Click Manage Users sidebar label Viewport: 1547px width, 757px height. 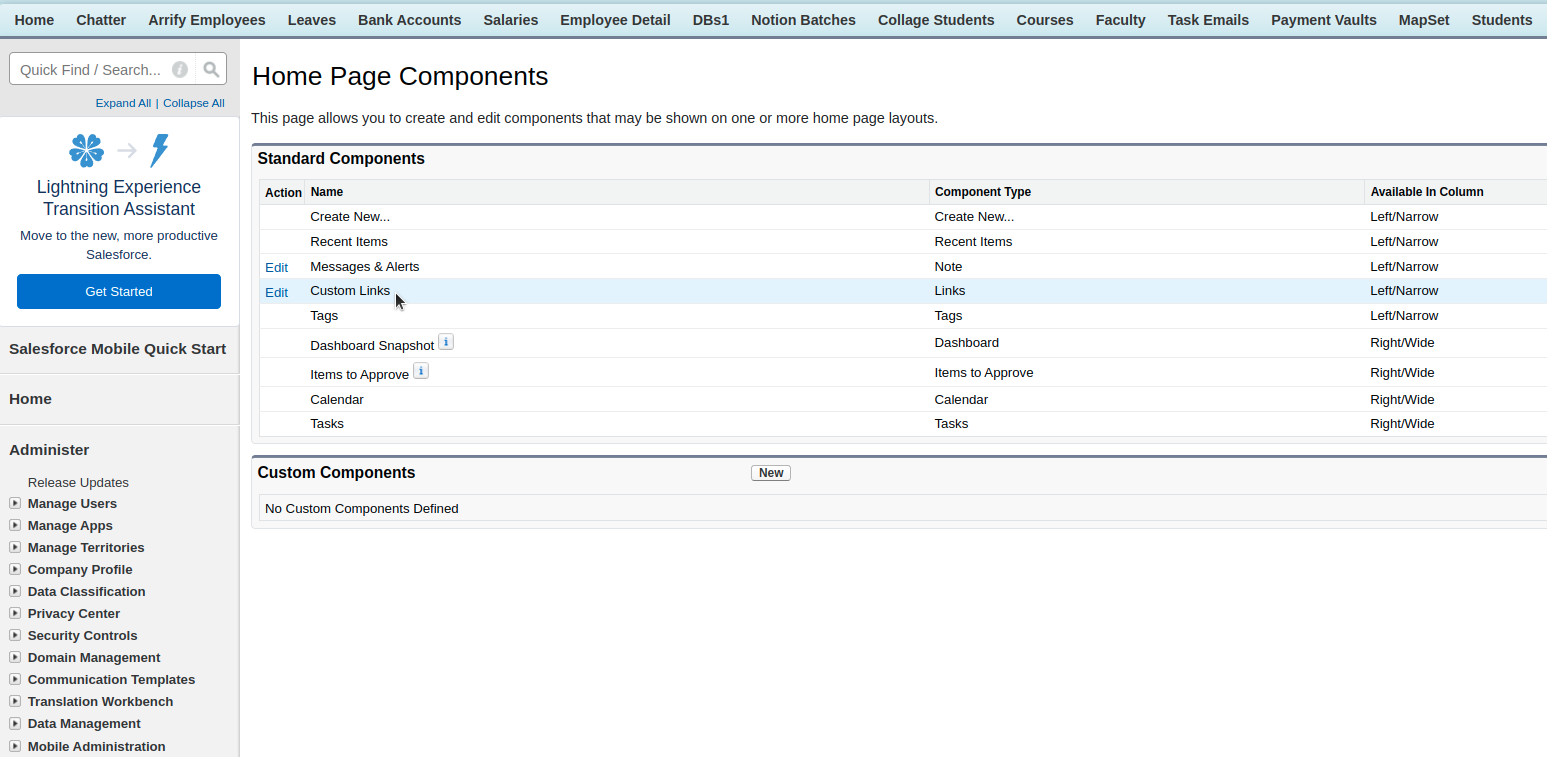(x=72, y=503)
